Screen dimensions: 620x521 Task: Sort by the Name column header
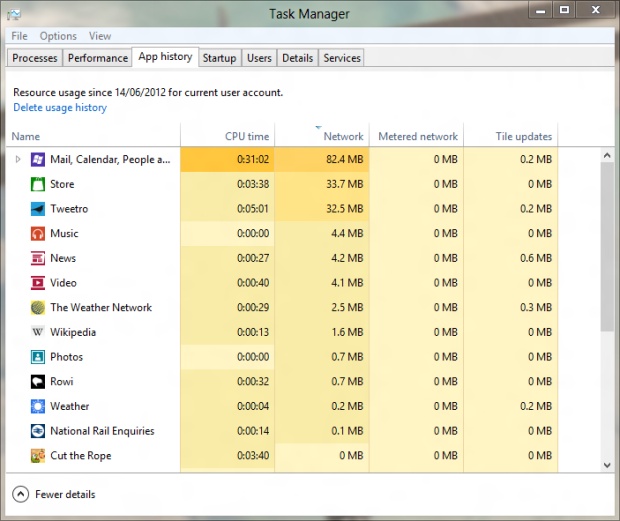[93, 136]
